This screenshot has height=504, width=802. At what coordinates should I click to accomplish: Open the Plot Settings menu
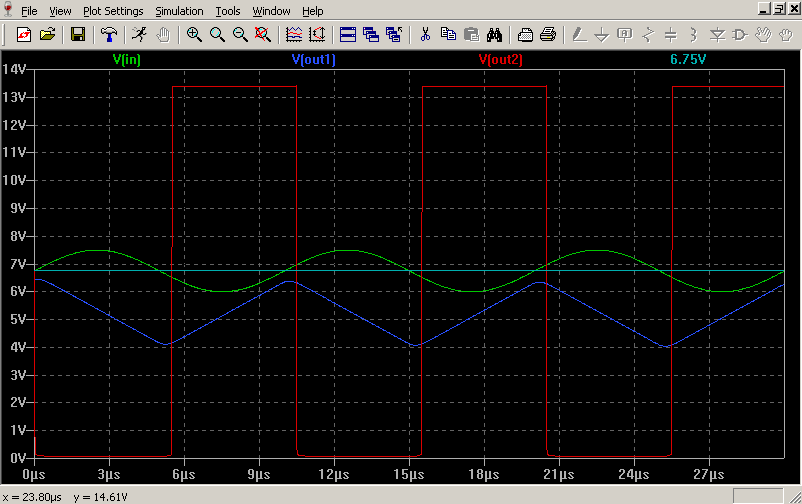113,11
